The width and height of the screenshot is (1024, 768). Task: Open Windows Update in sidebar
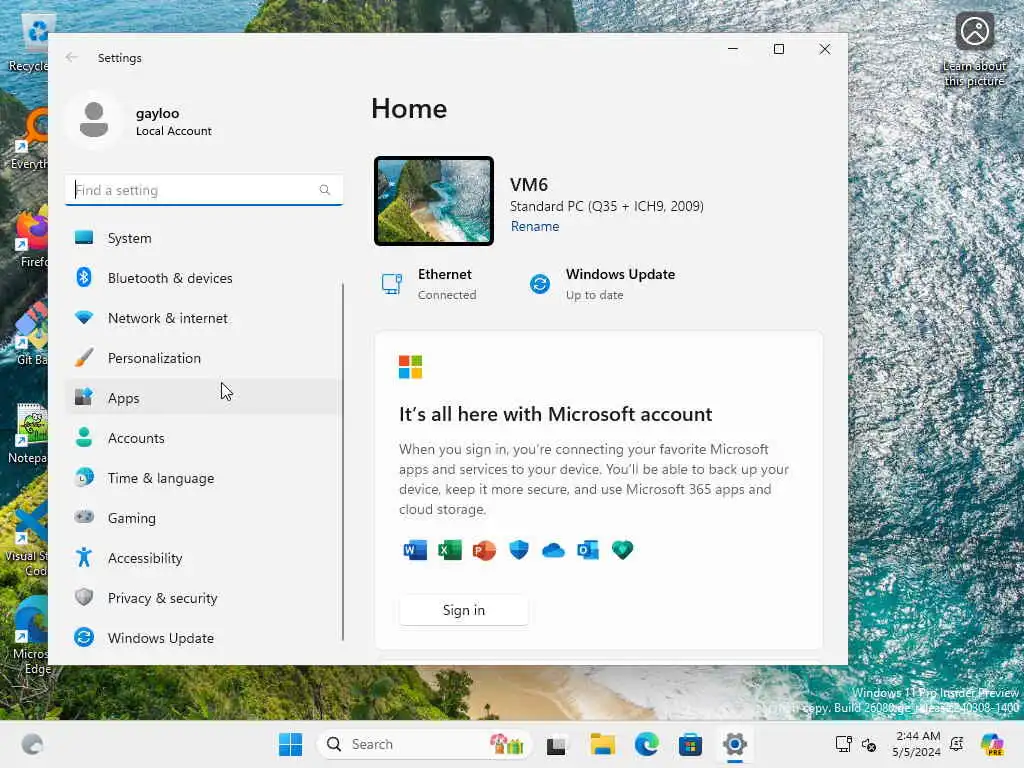point(203,638)
